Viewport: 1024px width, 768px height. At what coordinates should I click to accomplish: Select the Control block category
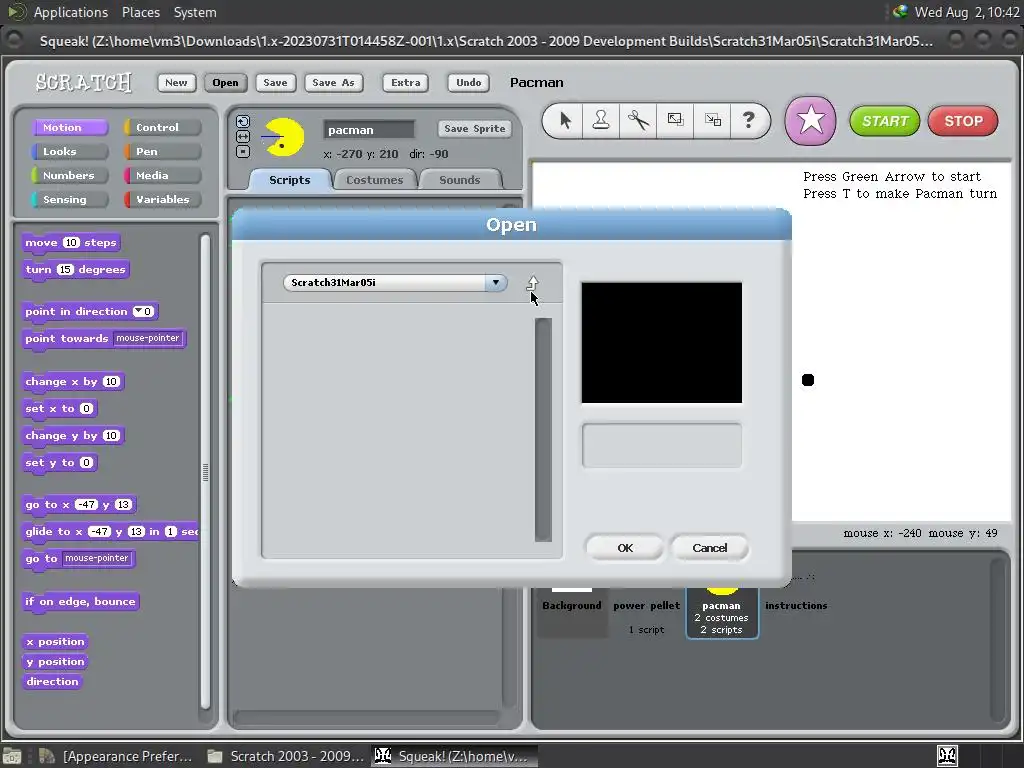click(x=163, y=127)
